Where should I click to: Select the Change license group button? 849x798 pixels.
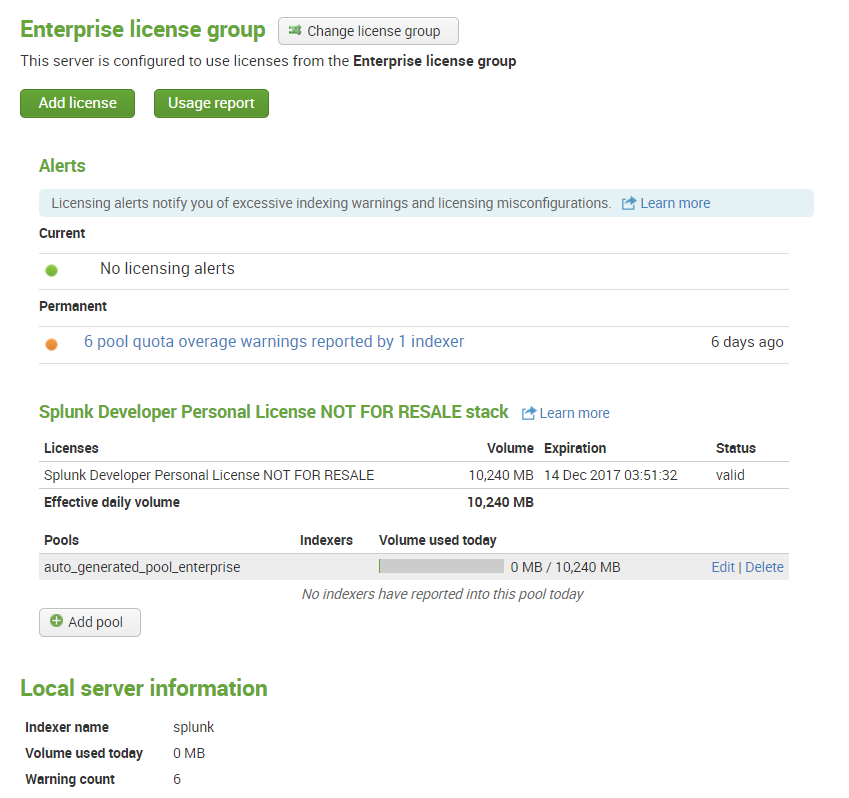click(368, 31)
